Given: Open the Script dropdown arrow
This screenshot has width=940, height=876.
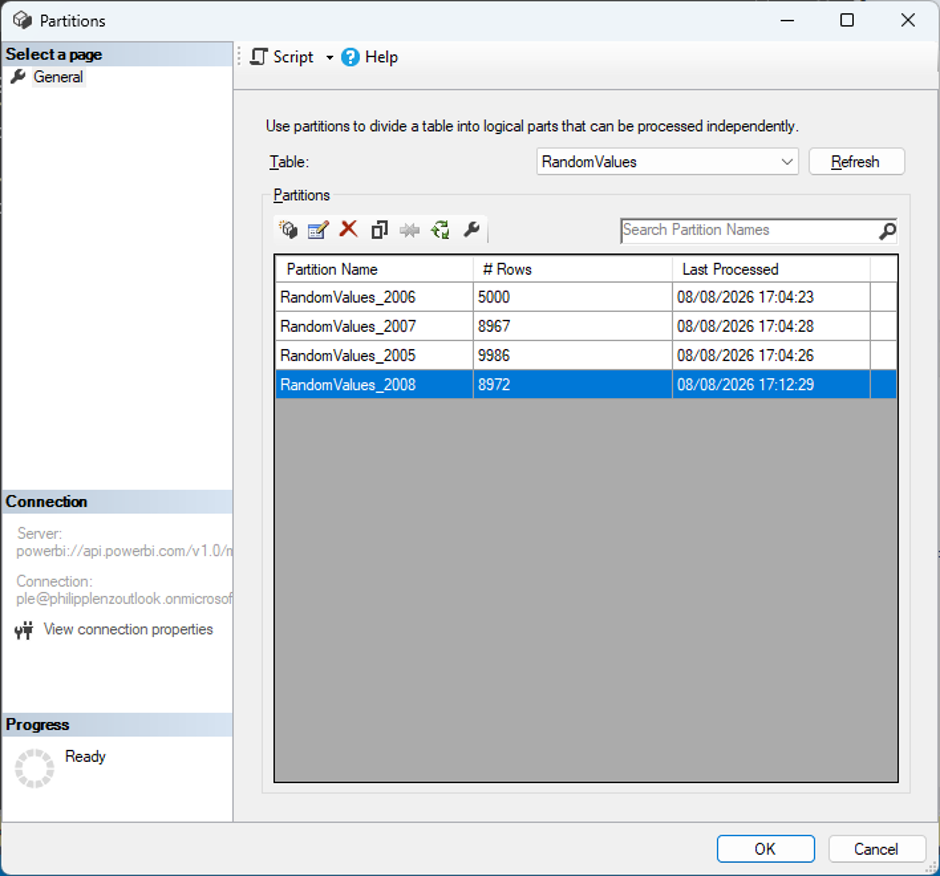Looking at the screenshot, I should tap(329, 58).
